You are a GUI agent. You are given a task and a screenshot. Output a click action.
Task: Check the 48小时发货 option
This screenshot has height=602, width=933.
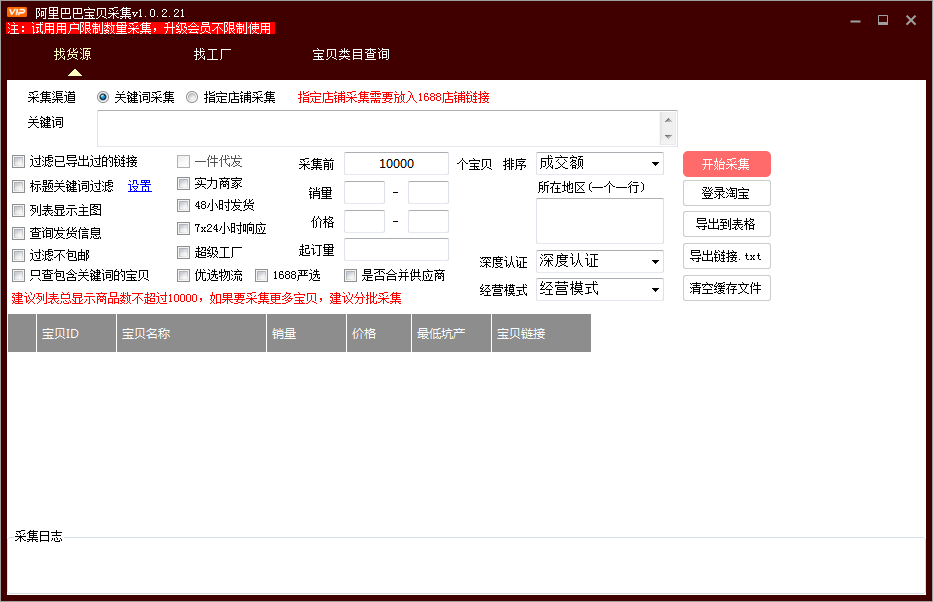[183, 205]
